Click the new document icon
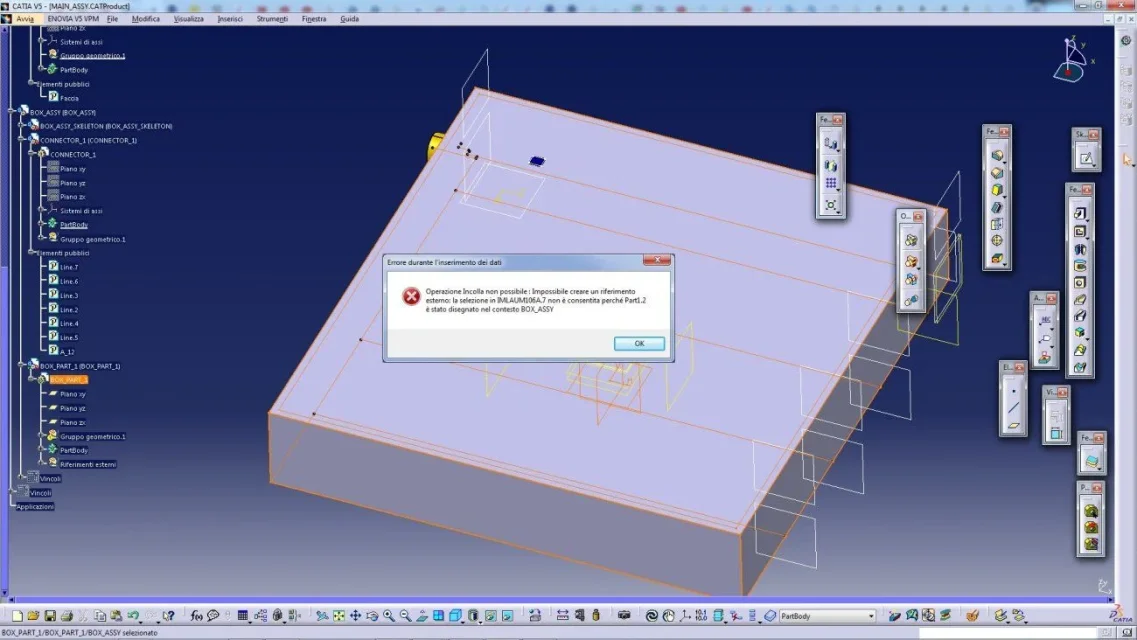The height and width of the screenshot is (640, 1137). coord(17,616)
